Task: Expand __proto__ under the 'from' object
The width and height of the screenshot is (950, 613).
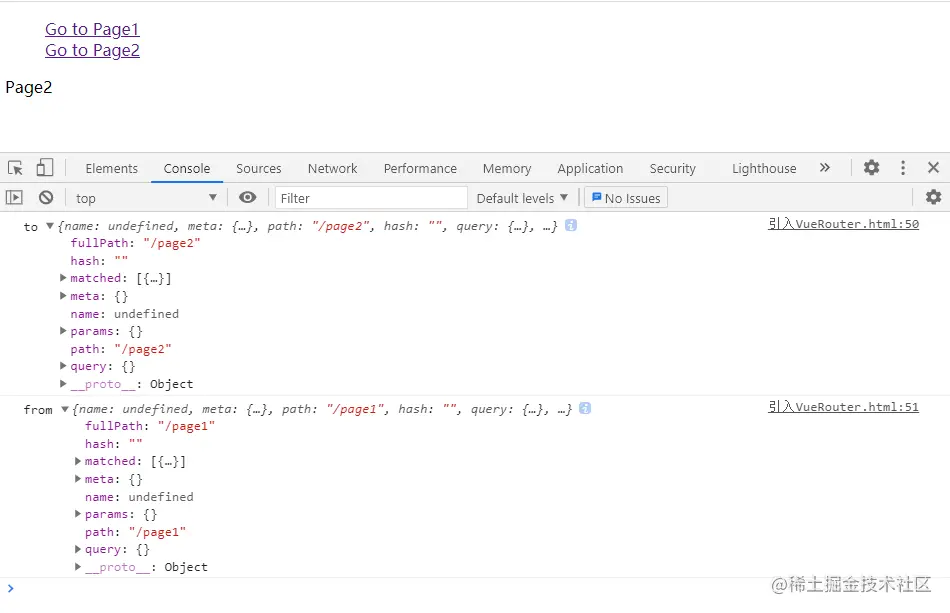Action: [78, 566]
